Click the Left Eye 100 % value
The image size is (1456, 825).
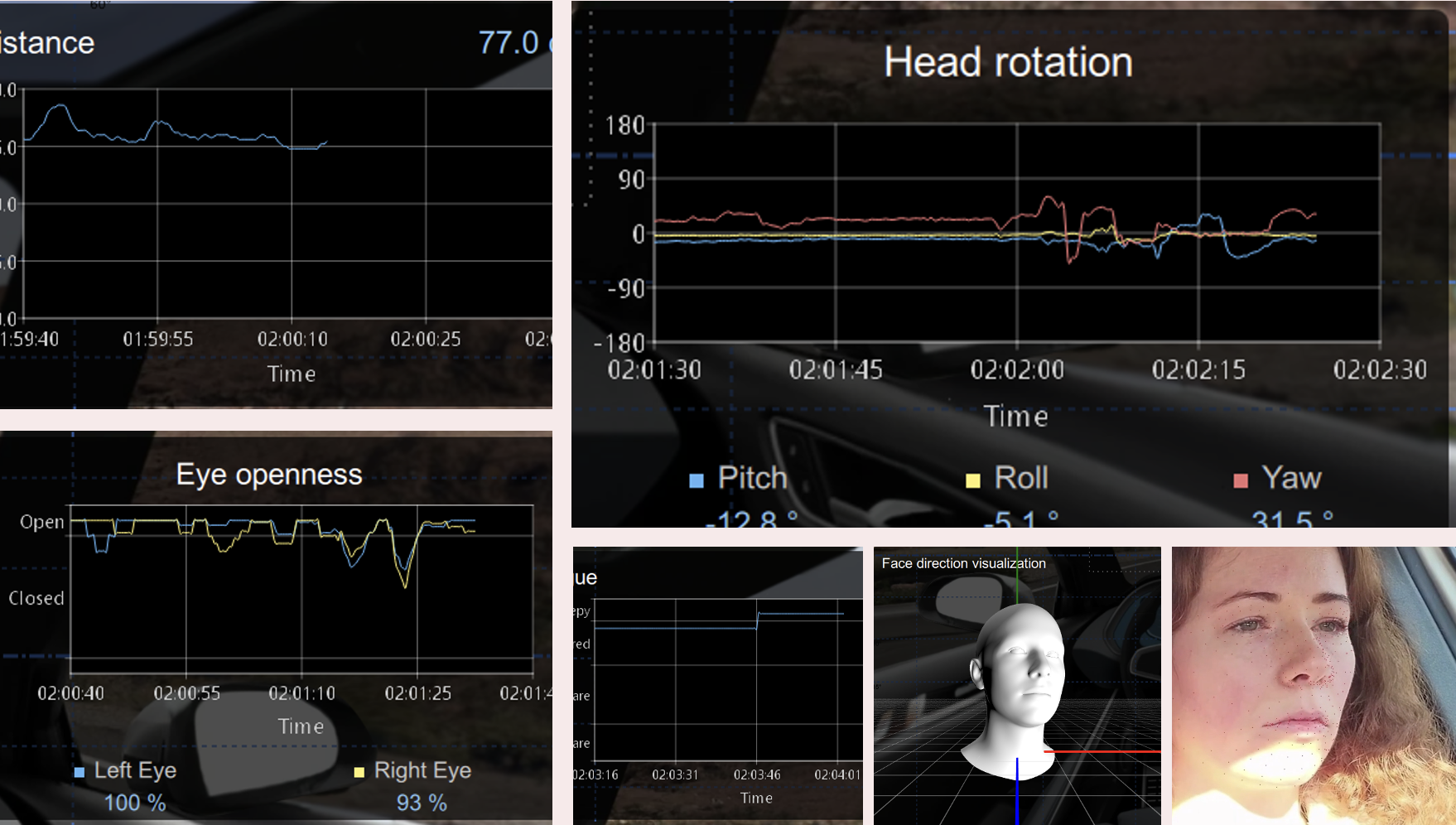tap(135, 803)
